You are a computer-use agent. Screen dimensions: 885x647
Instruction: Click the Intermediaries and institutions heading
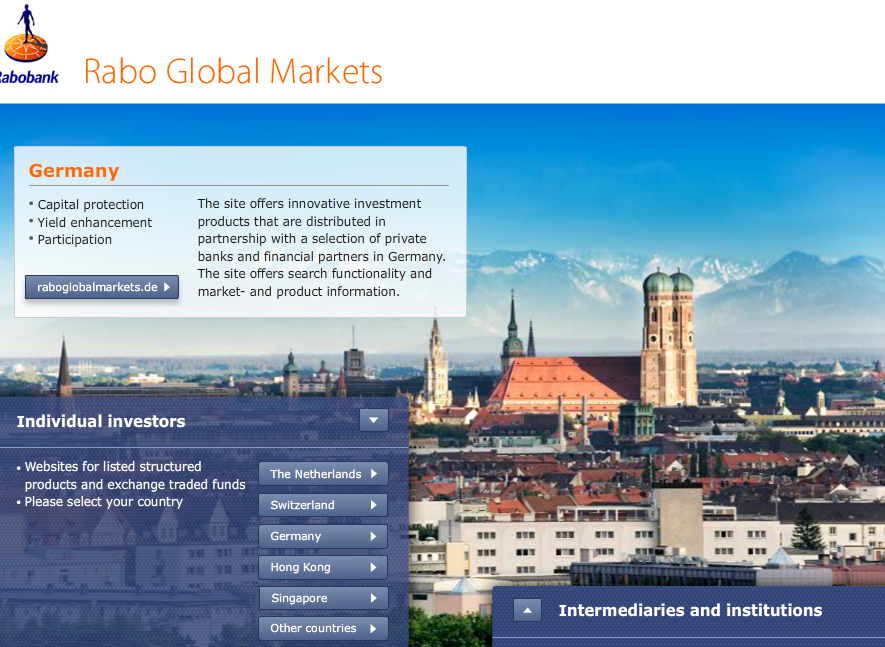click(x=690, y=610)
